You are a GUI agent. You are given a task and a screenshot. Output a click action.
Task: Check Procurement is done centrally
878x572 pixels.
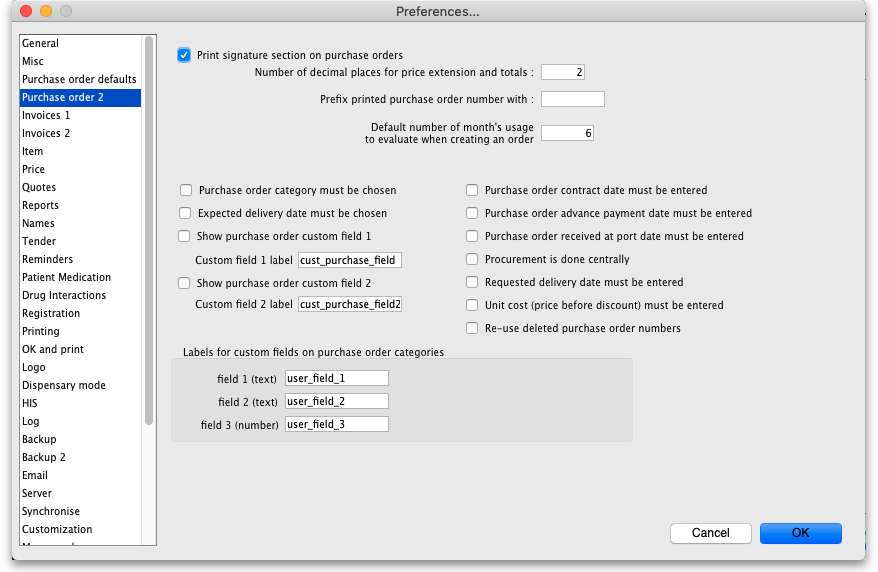coord(472,259)
